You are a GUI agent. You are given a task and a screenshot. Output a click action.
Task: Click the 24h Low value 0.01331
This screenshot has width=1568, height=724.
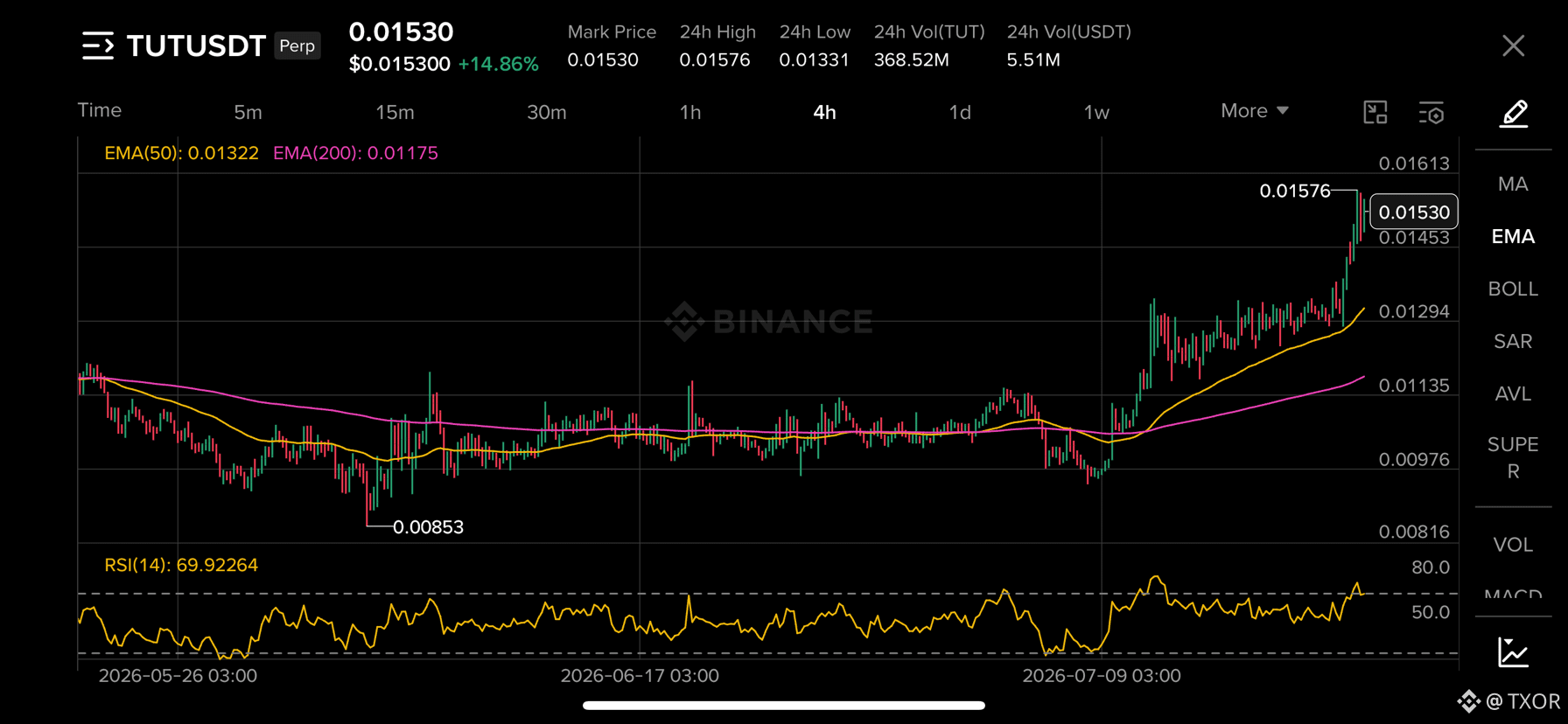814,60
